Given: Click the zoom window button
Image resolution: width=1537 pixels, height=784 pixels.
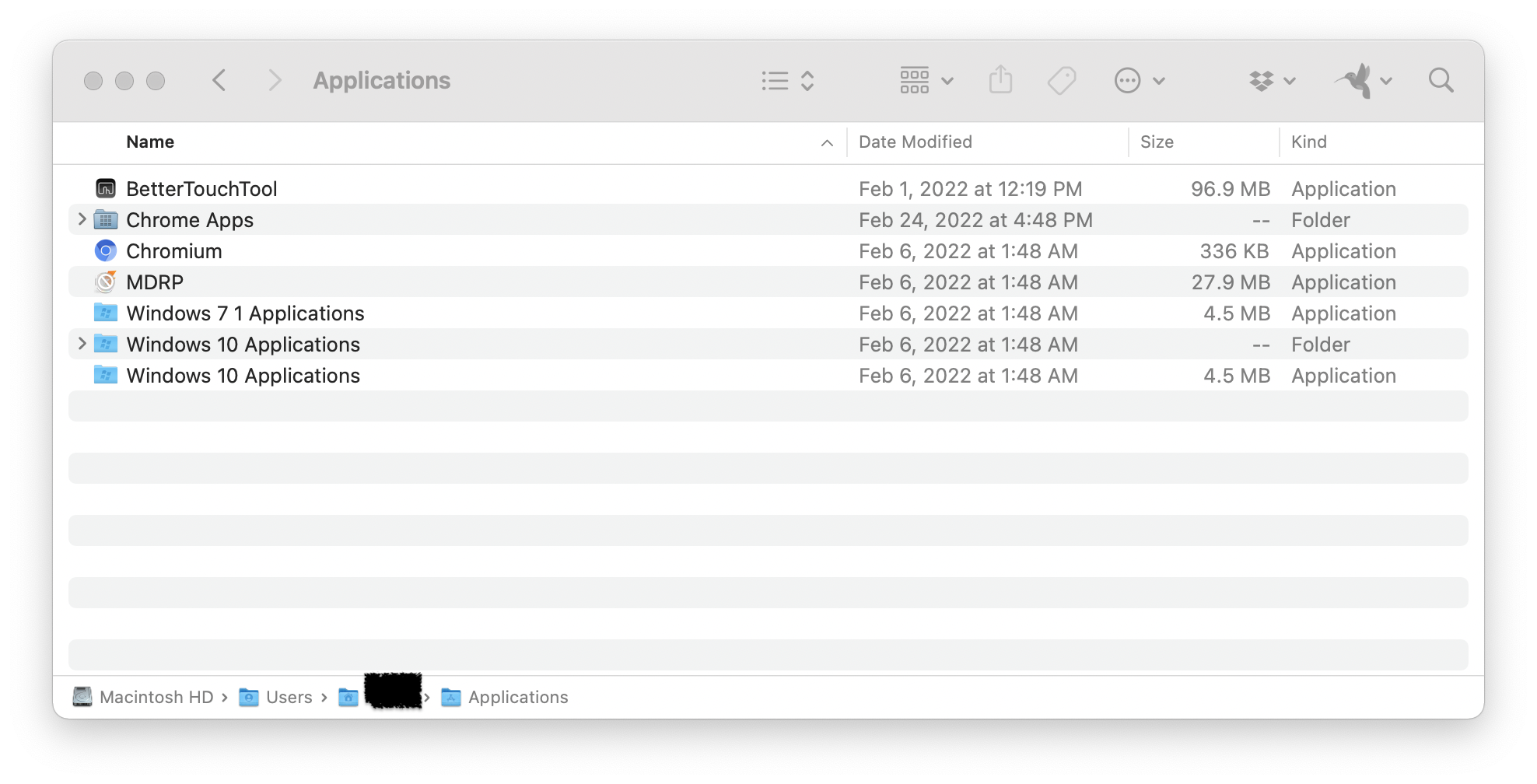Looking at the screenshot, I should (x=156, y=81).
